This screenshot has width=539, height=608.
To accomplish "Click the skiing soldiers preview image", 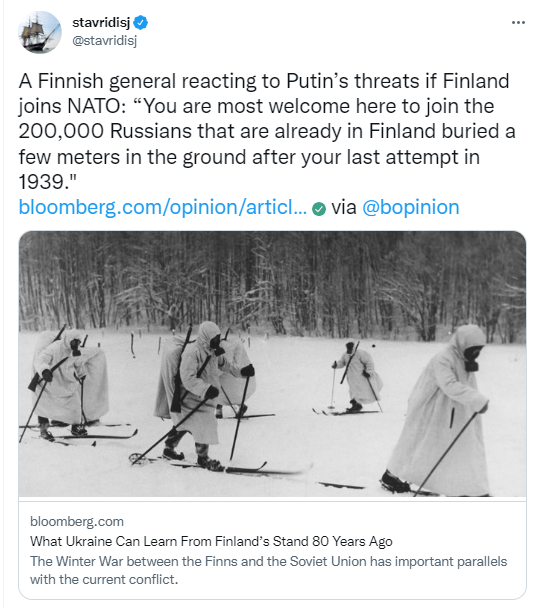I will point(272,364).
